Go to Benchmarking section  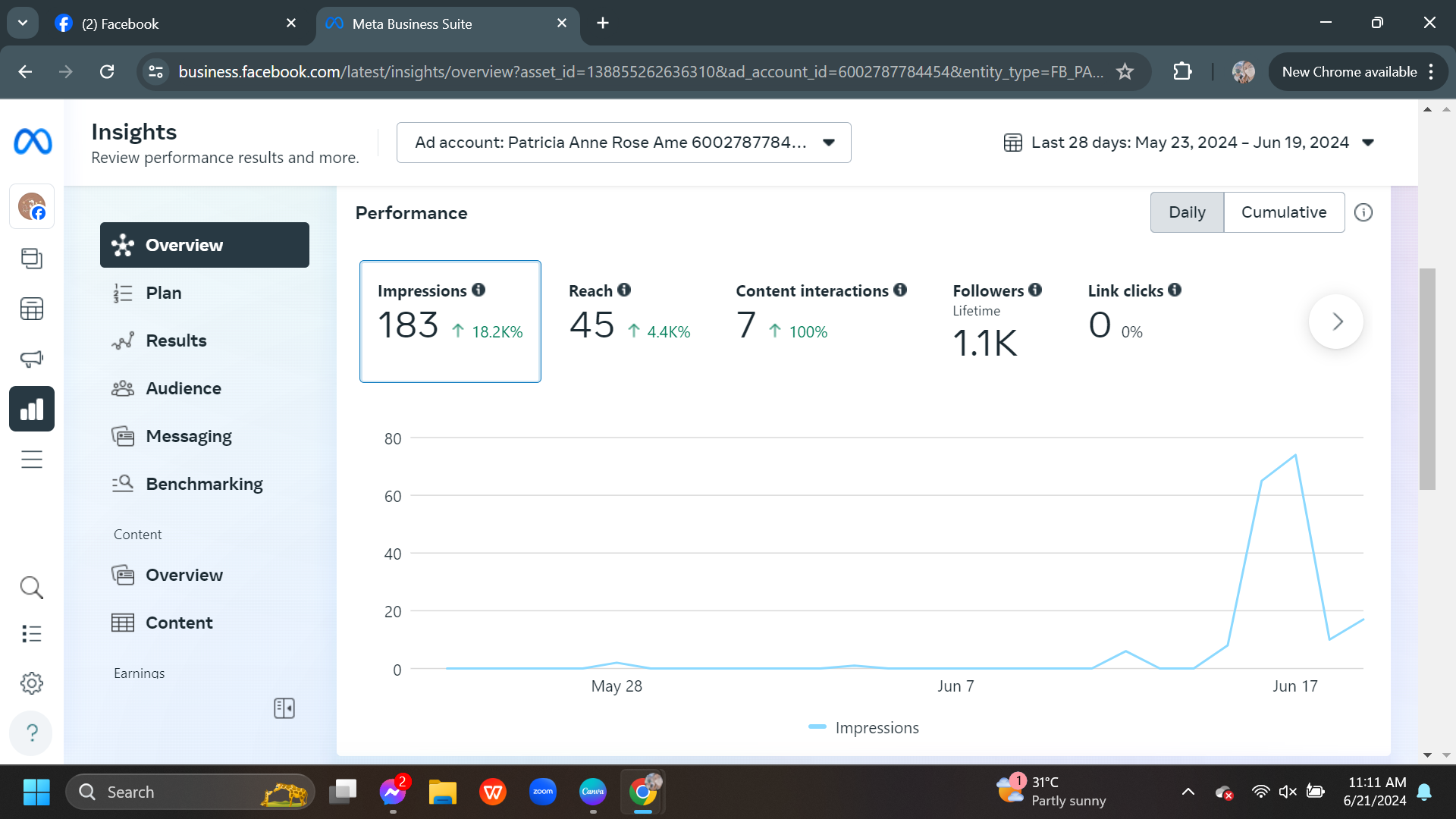pyautogui.click(x=204, y=484)
